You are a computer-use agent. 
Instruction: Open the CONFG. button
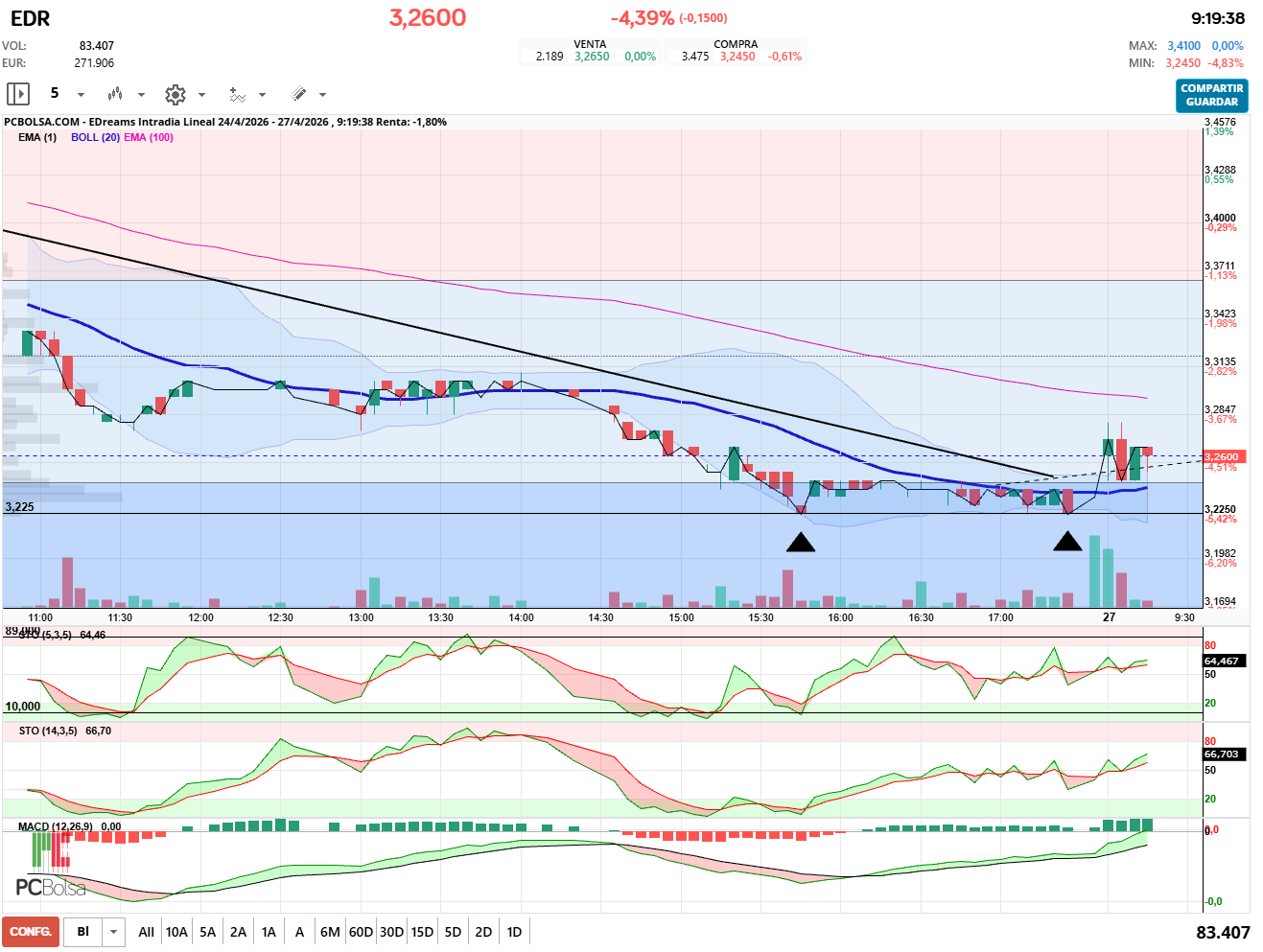click(x=31, y=932)
